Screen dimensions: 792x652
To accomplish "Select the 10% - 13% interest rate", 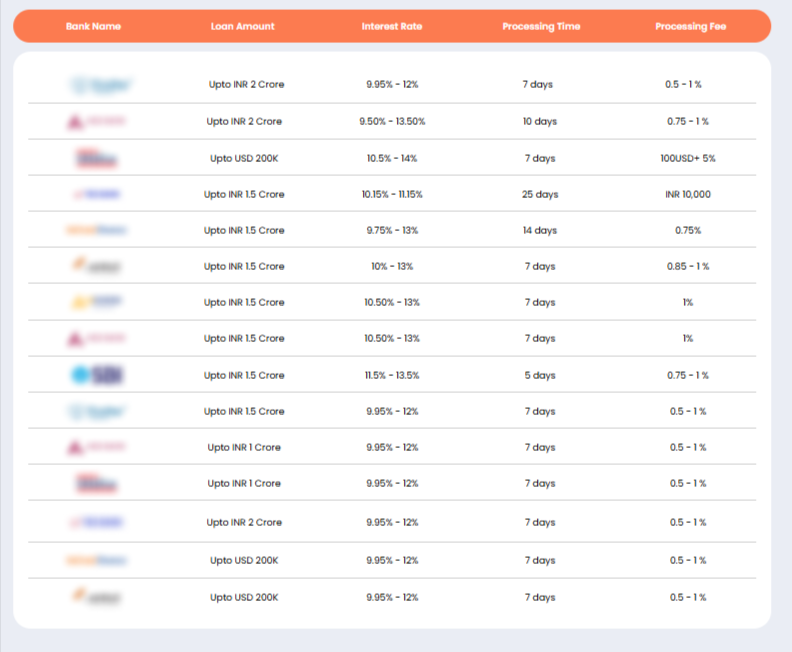I will (x=392, y=266).
